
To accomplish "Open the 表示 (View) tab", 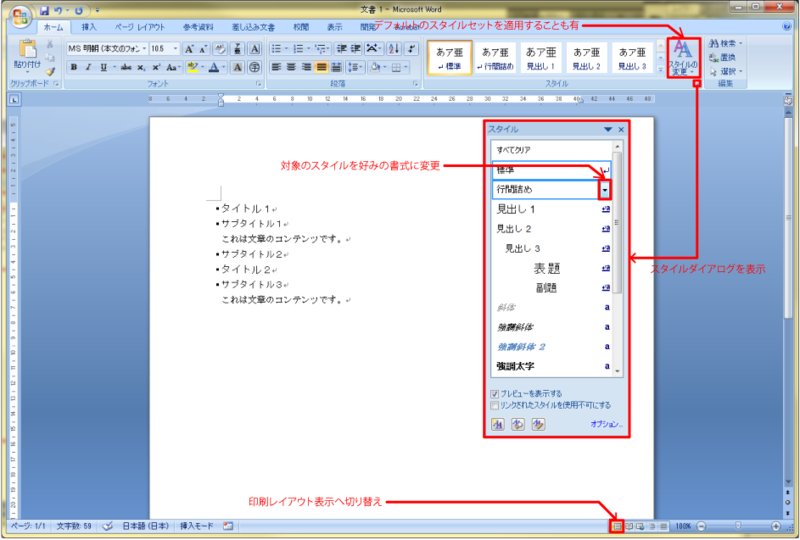I will 335,27.
